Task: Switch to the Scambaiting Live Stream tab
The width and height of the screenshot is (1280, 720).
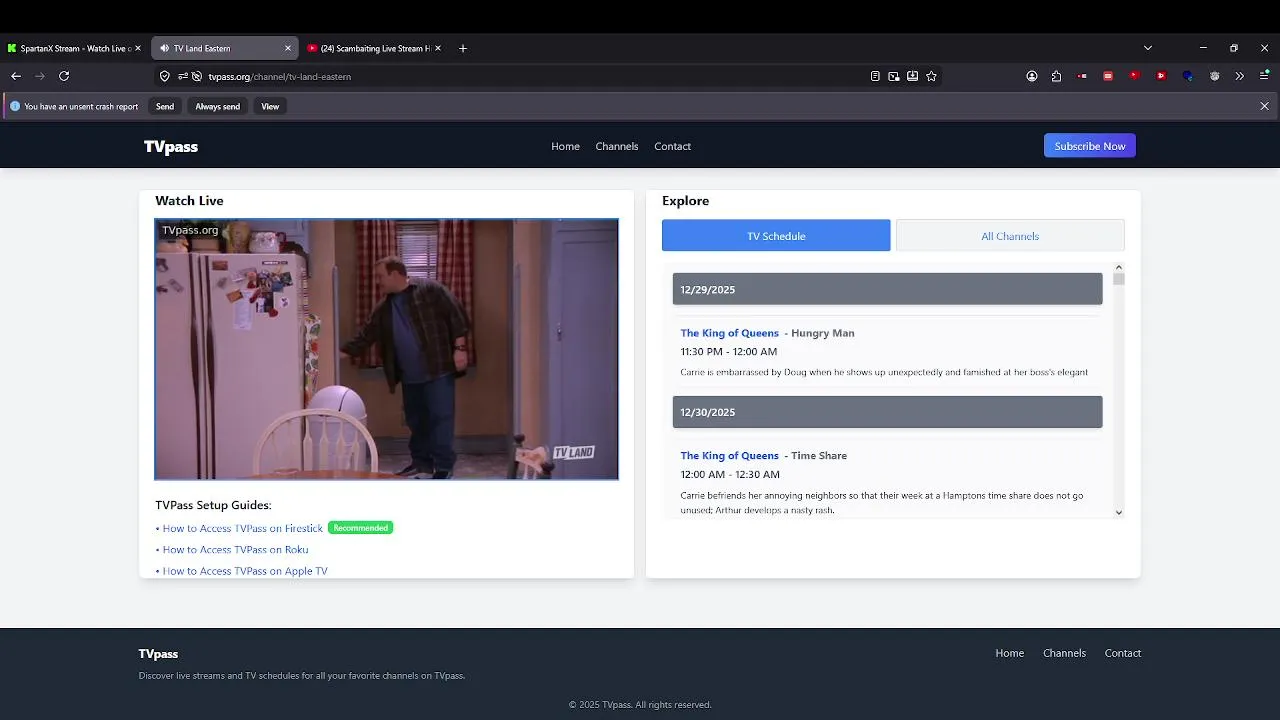Action: [x=374, y=48]
